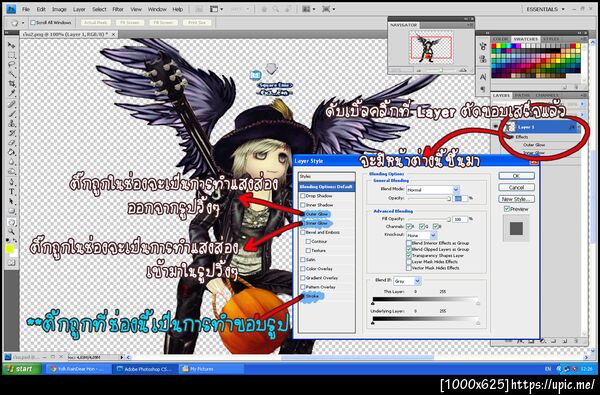Click the Navigator zoom out icon
Image resolution: width=600 pixels, height=395 pixels.
[x=418, y=70]
